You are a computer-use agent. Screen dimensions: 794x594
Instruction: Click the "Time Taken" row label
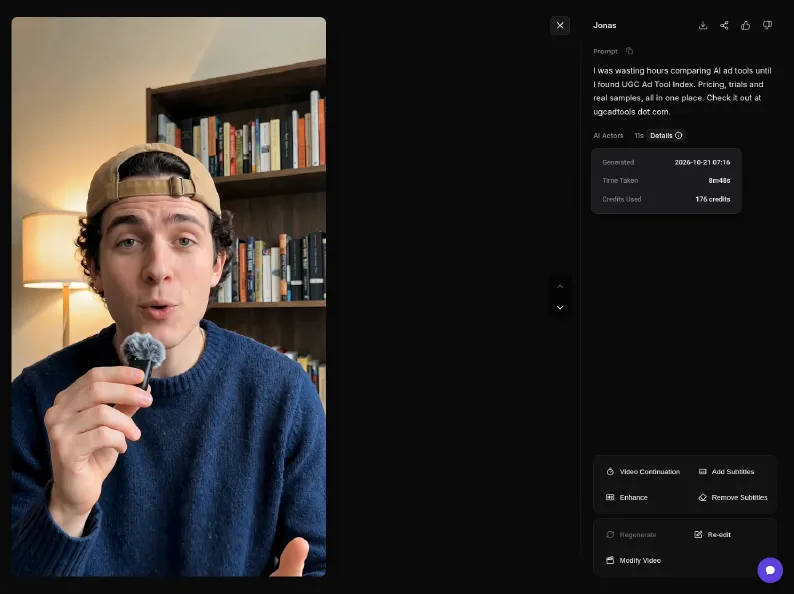click(620, 181)
